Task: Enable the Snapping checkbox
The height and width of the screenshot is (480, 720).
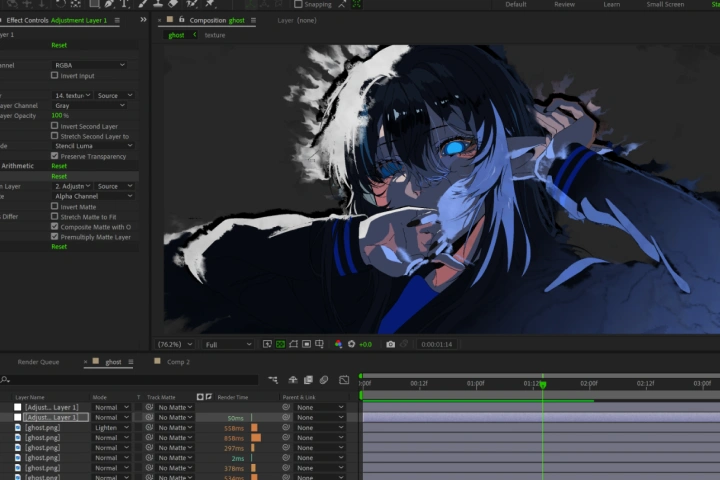Action: click(x=298, y=4)
